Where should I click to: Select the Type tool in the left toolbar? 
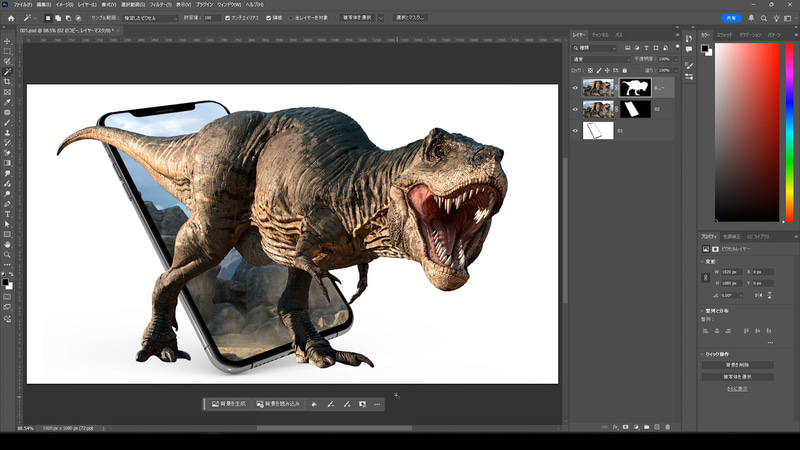7,213
